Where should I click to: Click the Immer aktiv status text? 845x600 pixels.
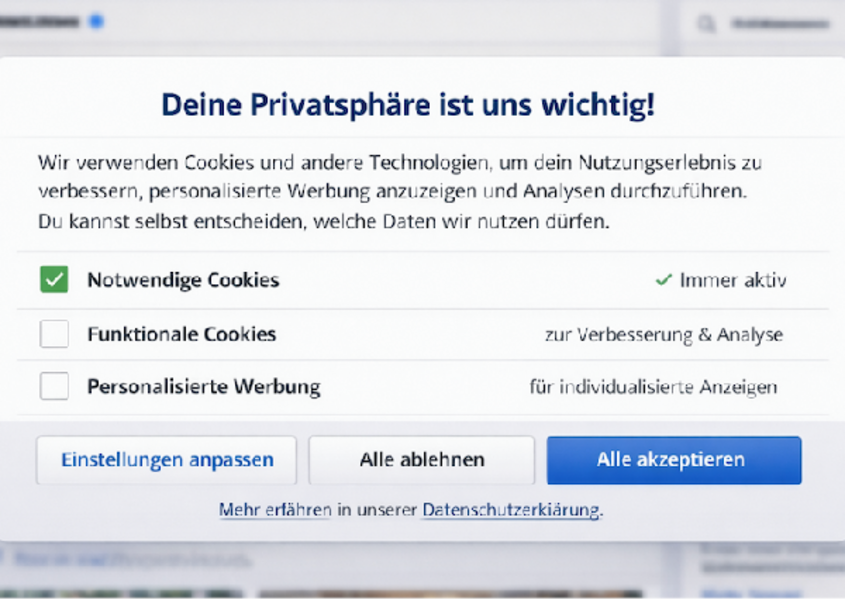(733, 280)
